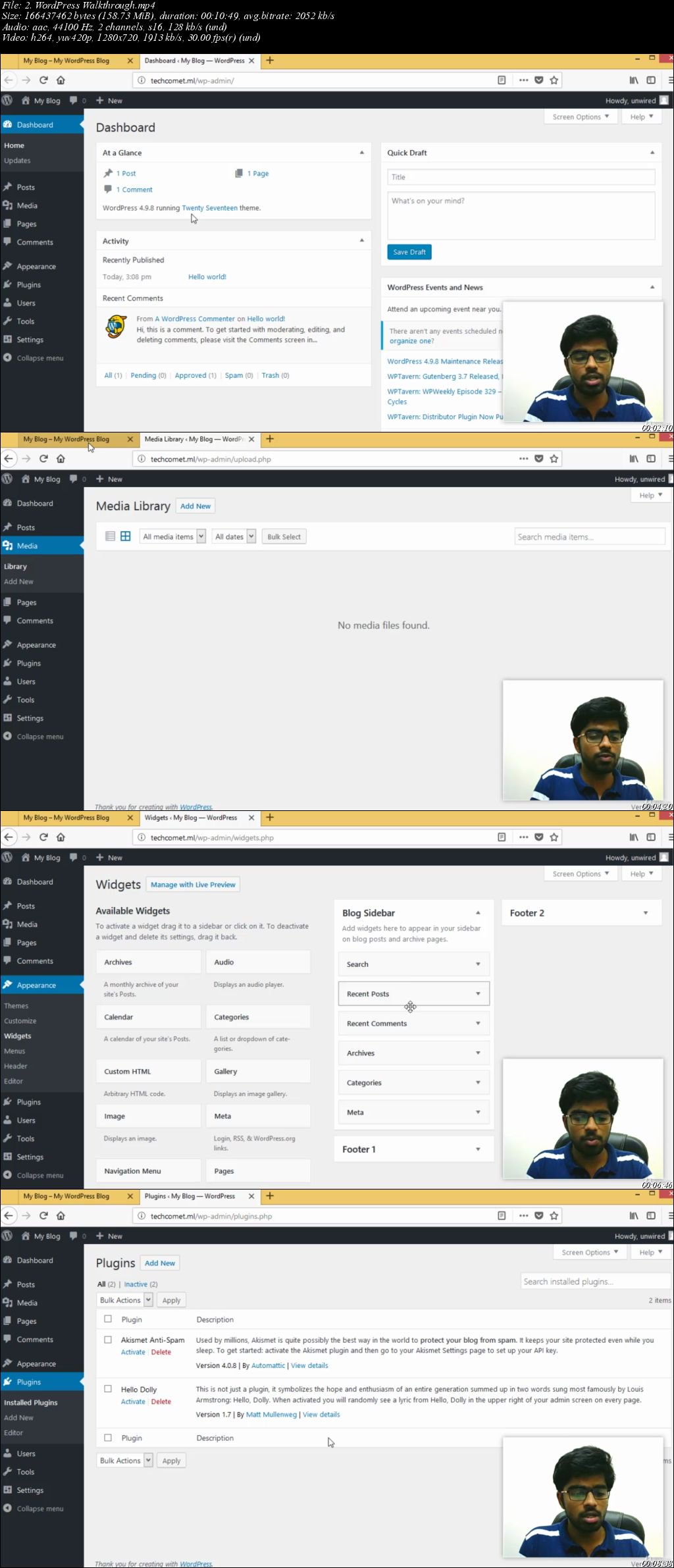Click the Quick Draft Title field
Viewport: 674px width, 1568px height.
click(521, 177)
